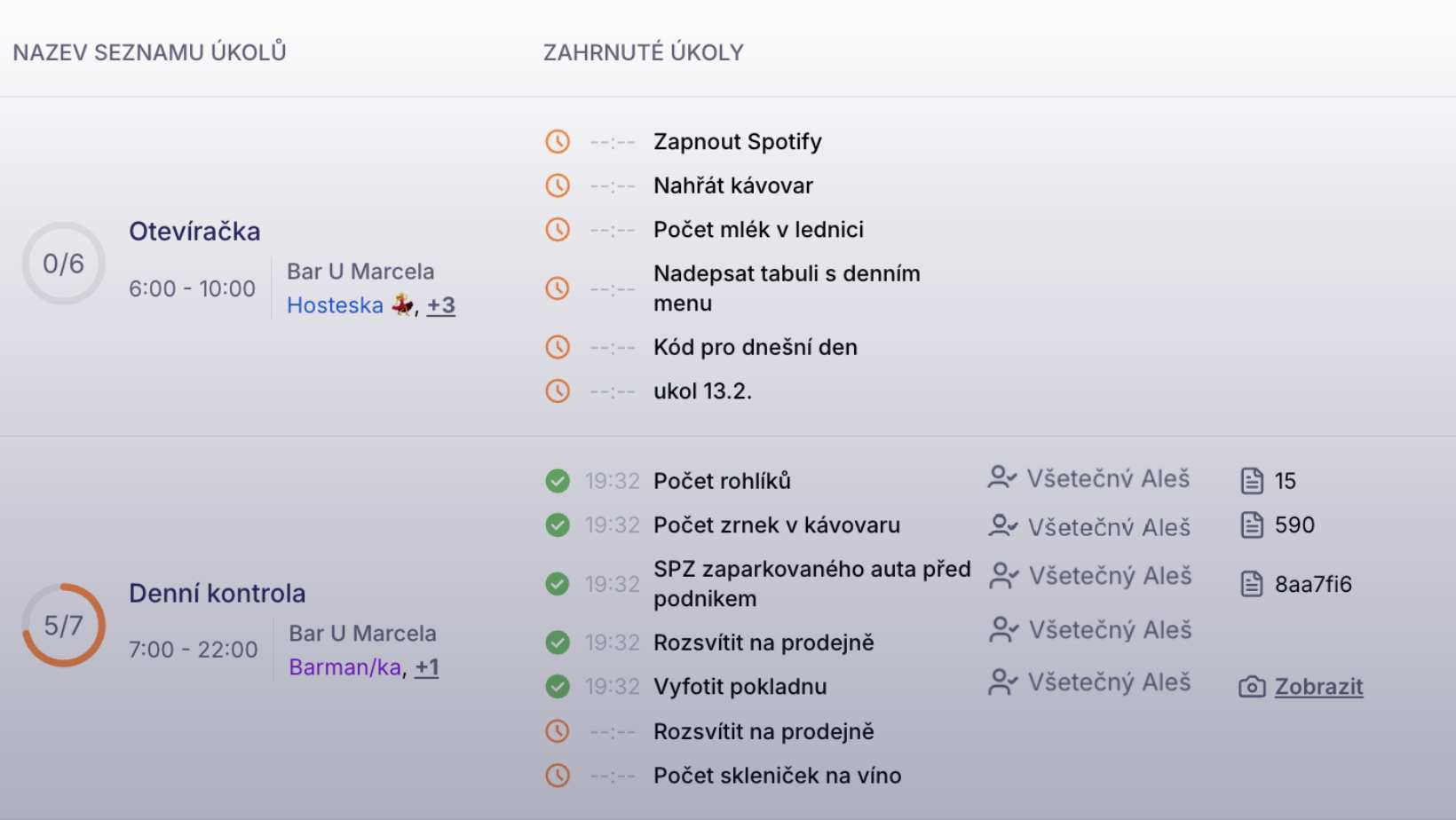Click the clock icon beside Zapnout Spotify
Viewport: 1456px width, 820px height.
coord(558,141)
